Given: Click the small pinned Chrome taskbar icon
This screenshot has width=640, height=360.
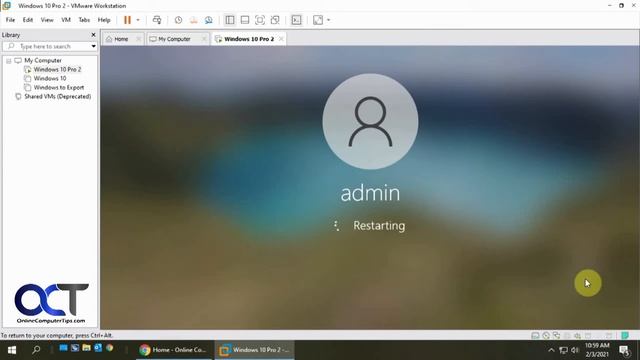Looking at the screenshot, I should tap(109, 348).
